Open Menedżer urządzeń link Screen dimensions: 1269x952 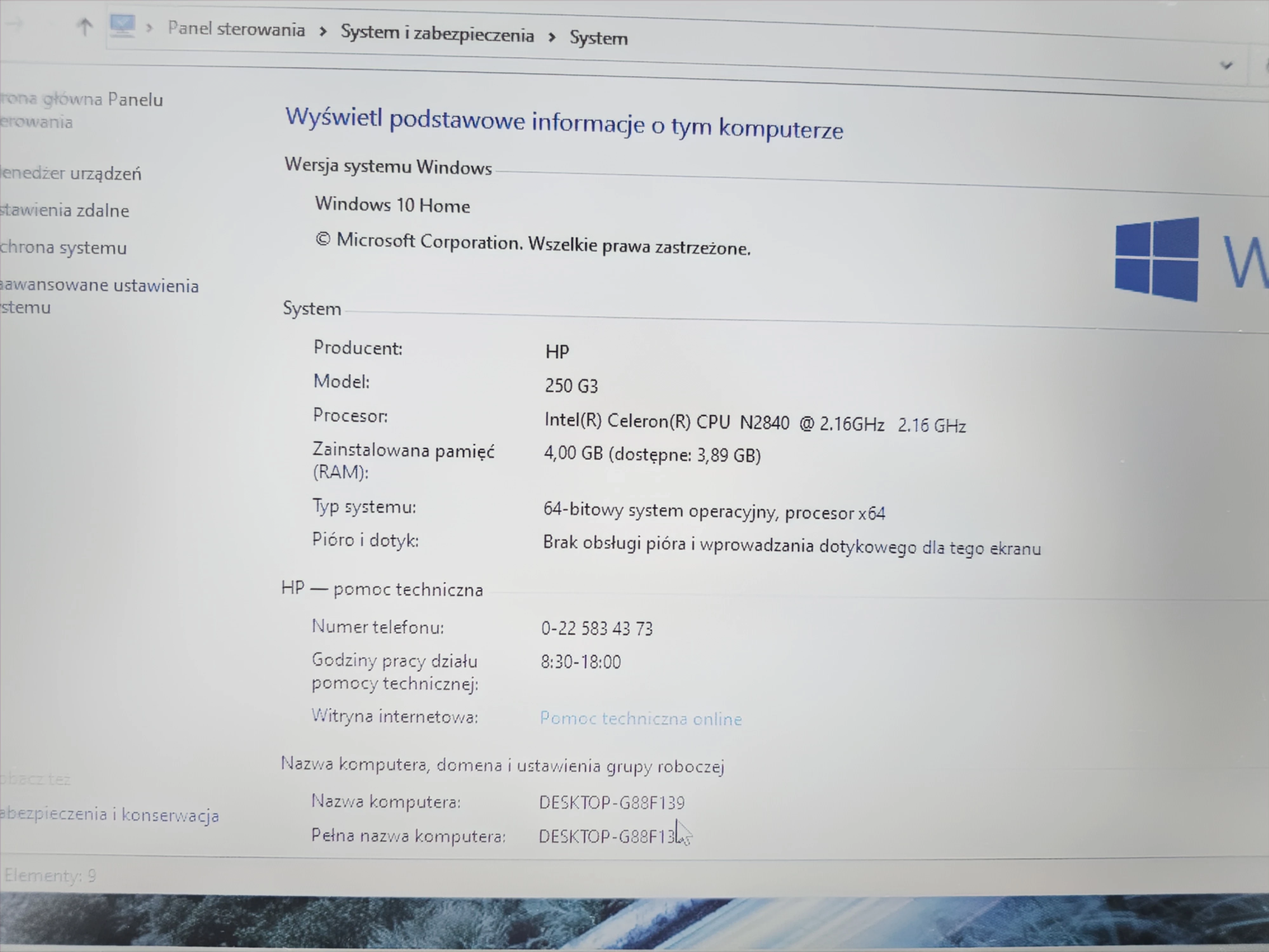click(70, 173)
